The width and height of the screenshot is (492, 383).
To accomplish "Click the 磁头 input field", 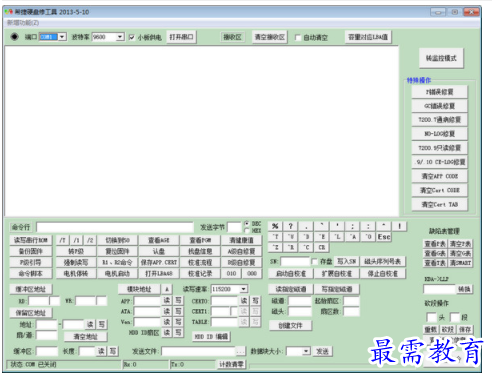I will [x=300, y=311].
